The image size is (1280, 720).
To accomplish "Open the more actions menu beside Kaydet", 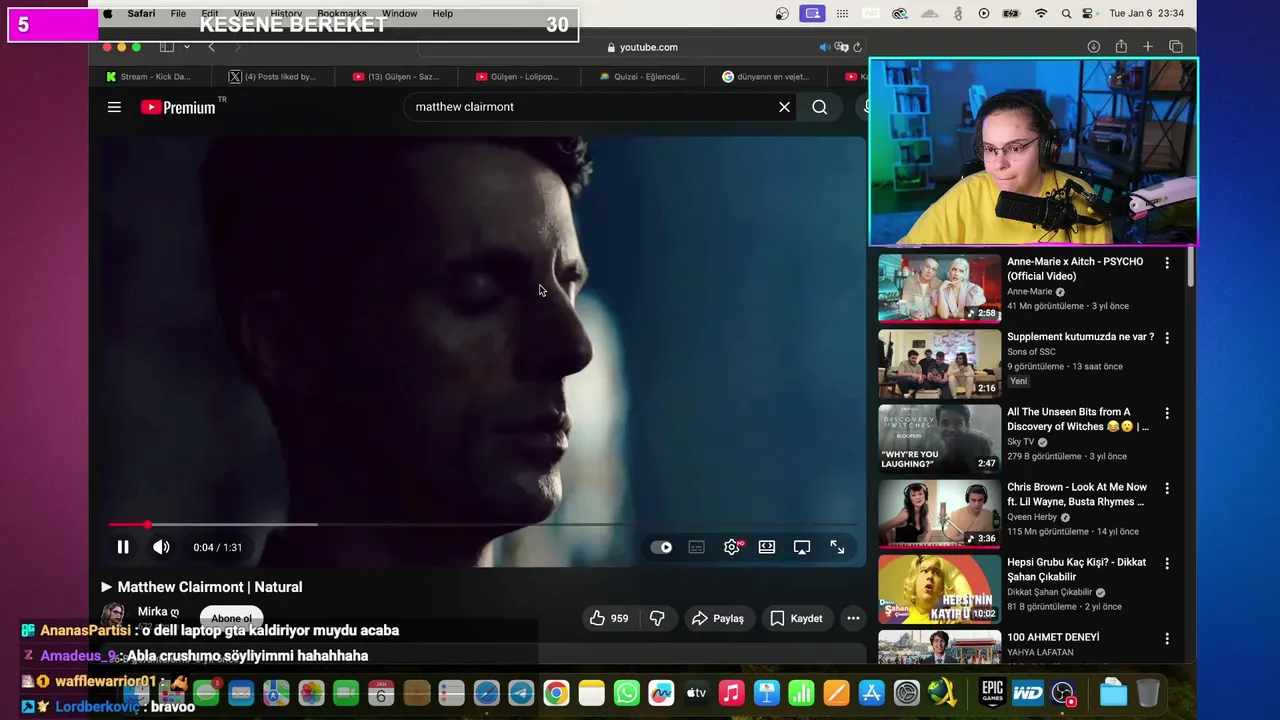I will click(853, 618).
